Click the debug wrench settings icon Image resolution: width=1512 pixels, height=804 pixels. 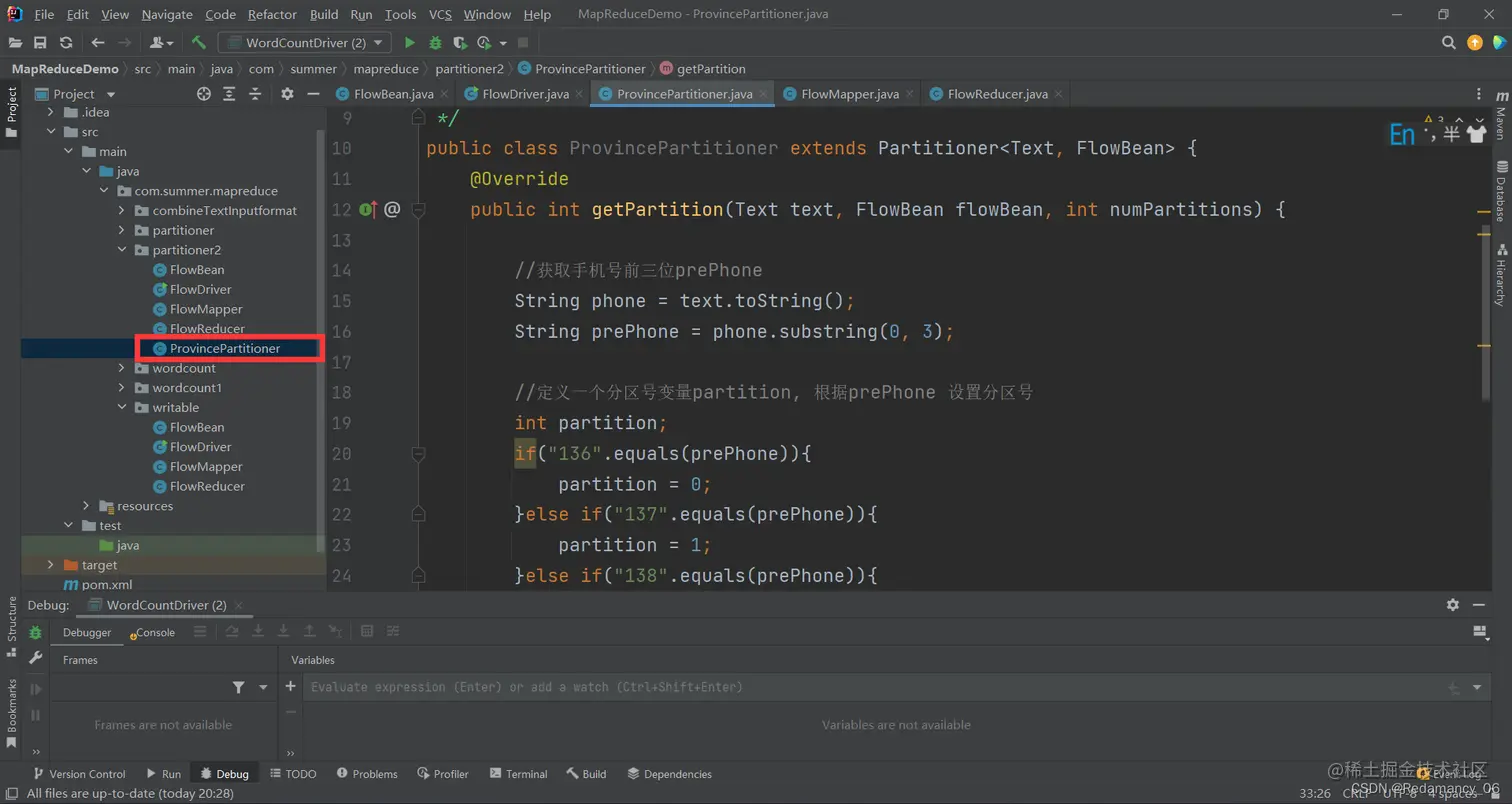coord(36,658)
